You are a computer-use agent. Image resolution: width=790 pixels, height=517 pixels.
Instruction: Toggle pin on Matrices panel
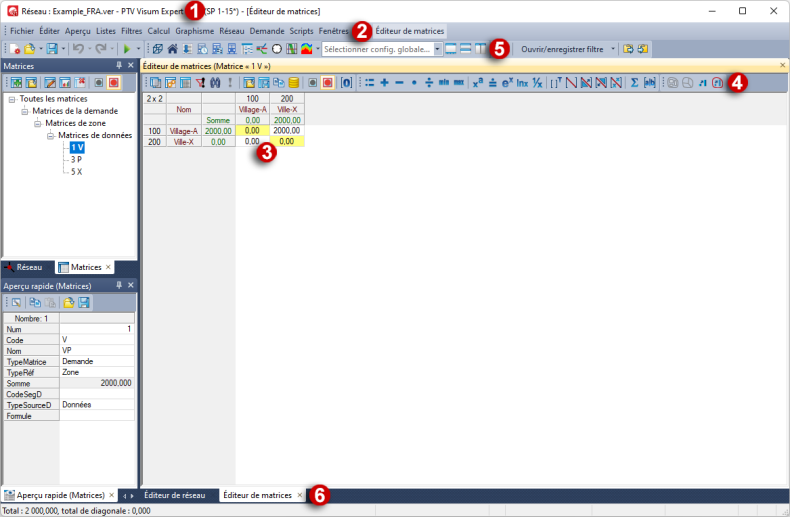[118, 66]
